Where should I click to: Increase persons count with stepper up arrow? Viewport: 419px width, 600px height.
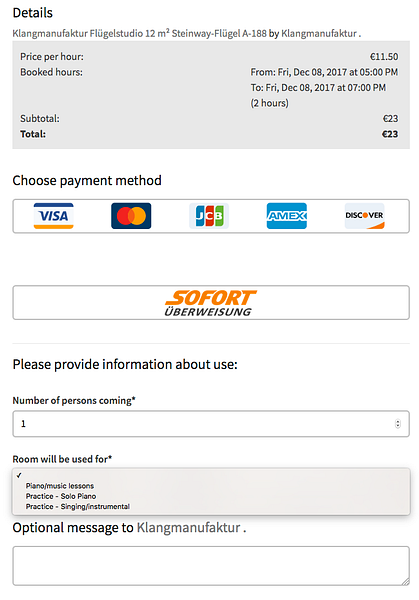(x=398, y=422)
